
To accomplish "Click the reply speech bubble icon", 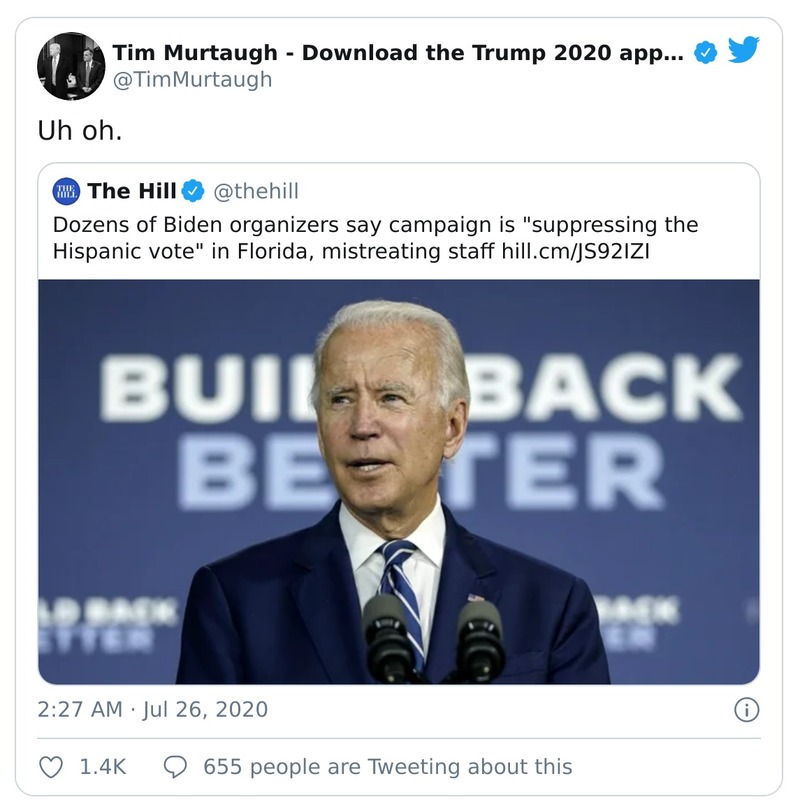I will coord(175,767).
